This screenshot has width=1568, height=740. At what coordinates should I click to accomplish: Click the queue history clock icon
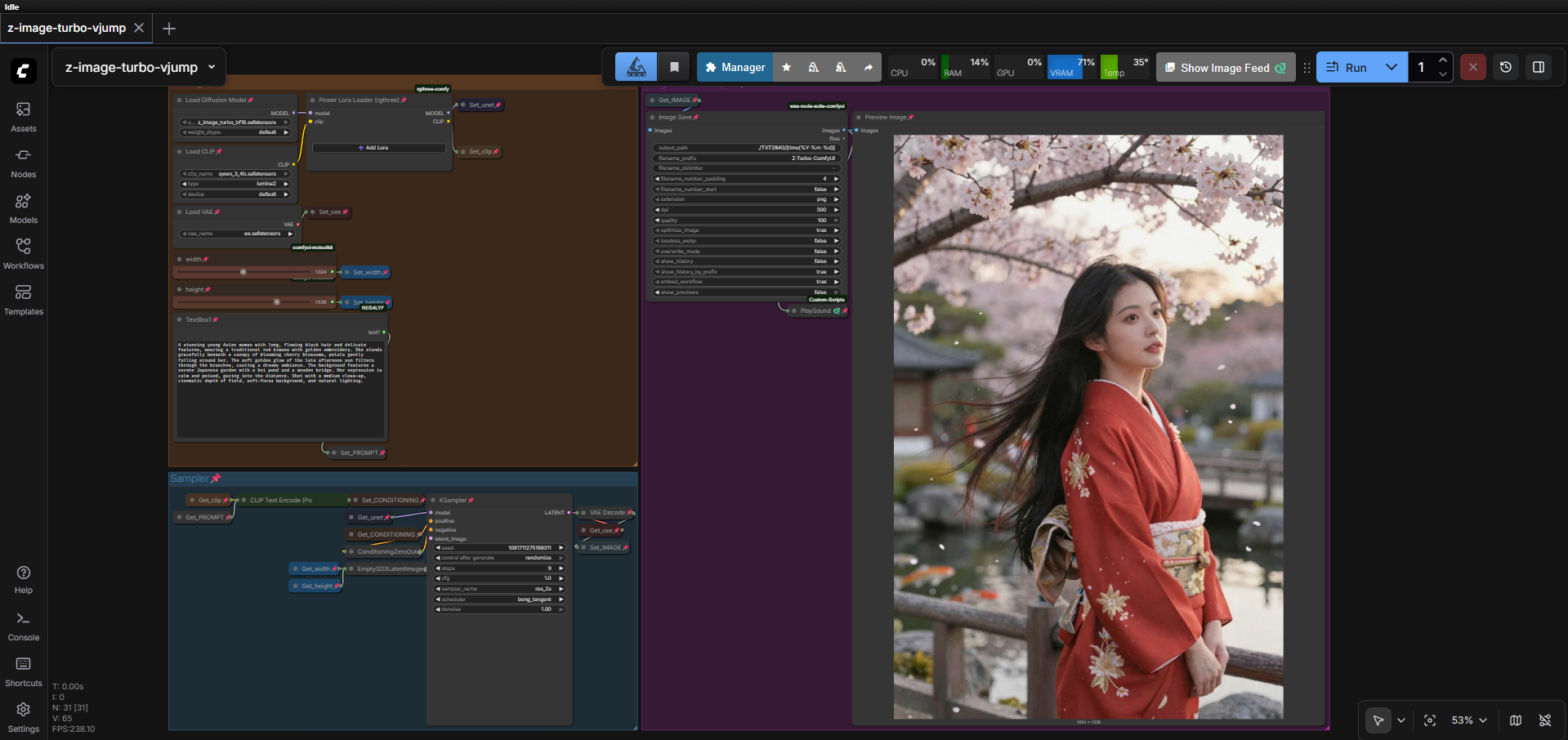pyautogui.click(x=1505, y=67)
